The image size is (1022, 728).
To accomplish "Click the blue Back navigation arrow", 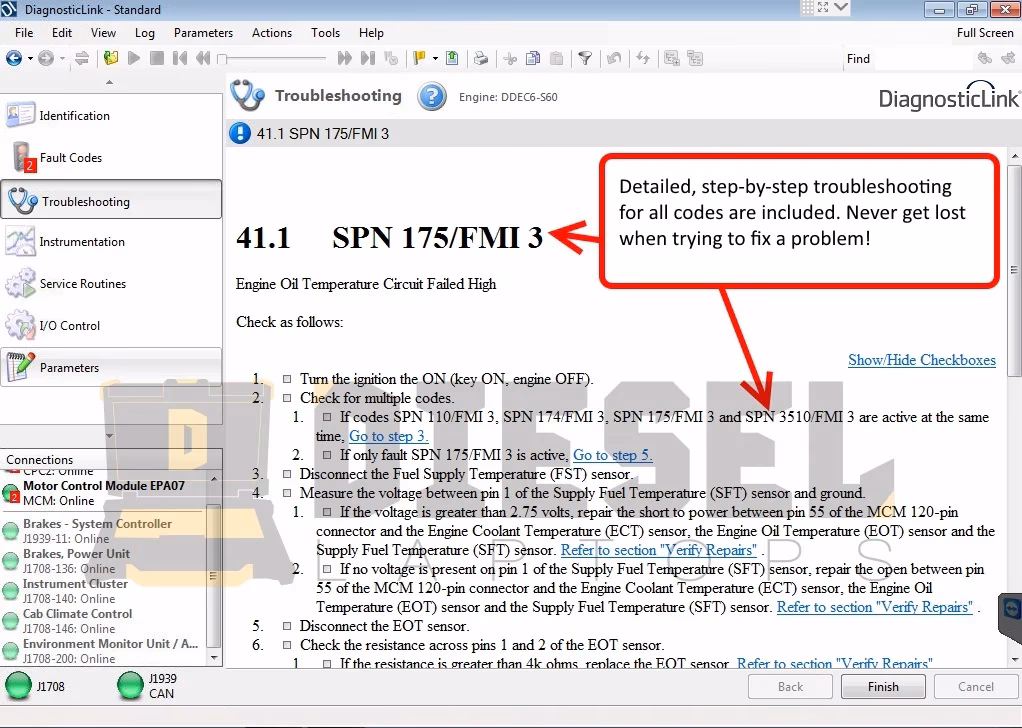I will coord(14,58).
